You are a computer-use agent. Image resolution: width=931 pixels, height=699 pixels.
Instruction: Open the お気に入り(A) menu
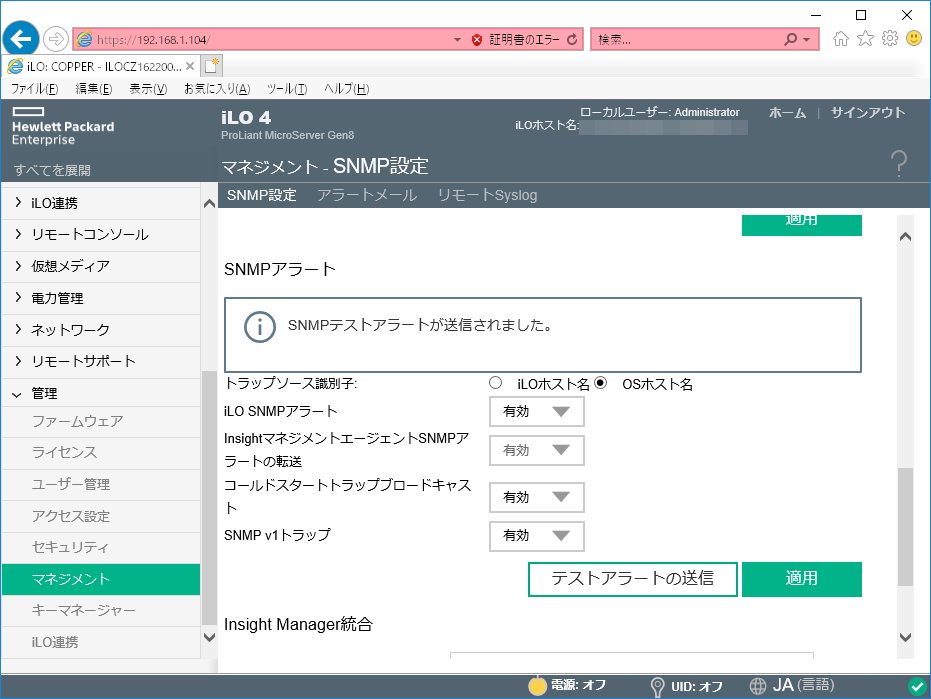click(217, 89)
